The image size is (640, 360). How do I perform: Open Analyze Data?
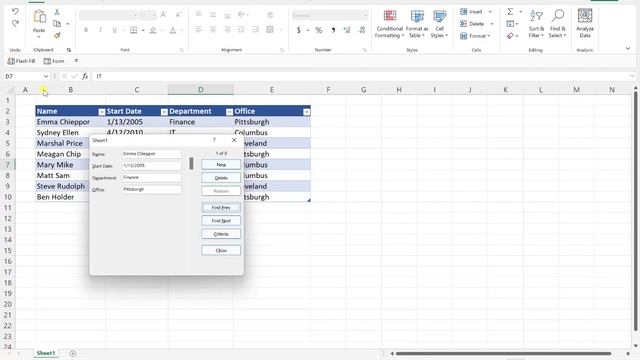coord(585,23)
